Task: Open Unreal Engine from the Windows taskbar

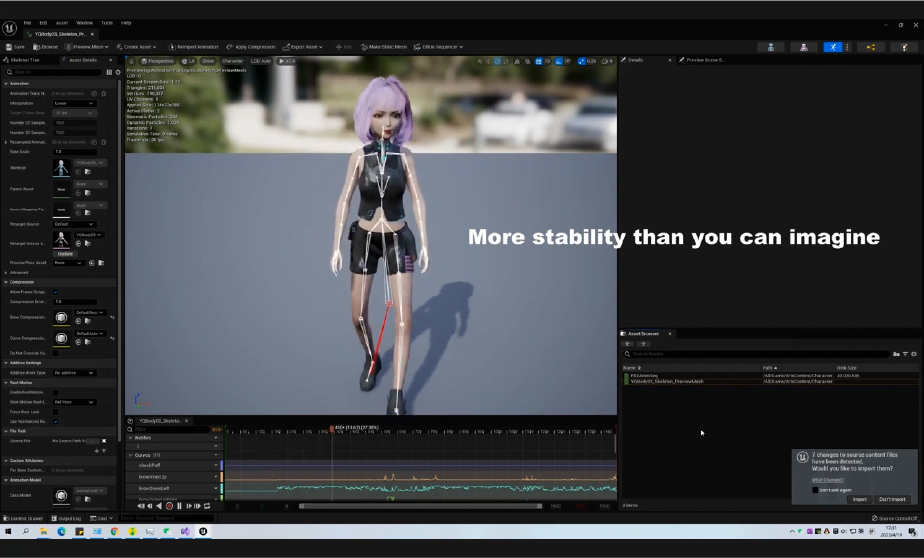Action: tap(203, 532)
